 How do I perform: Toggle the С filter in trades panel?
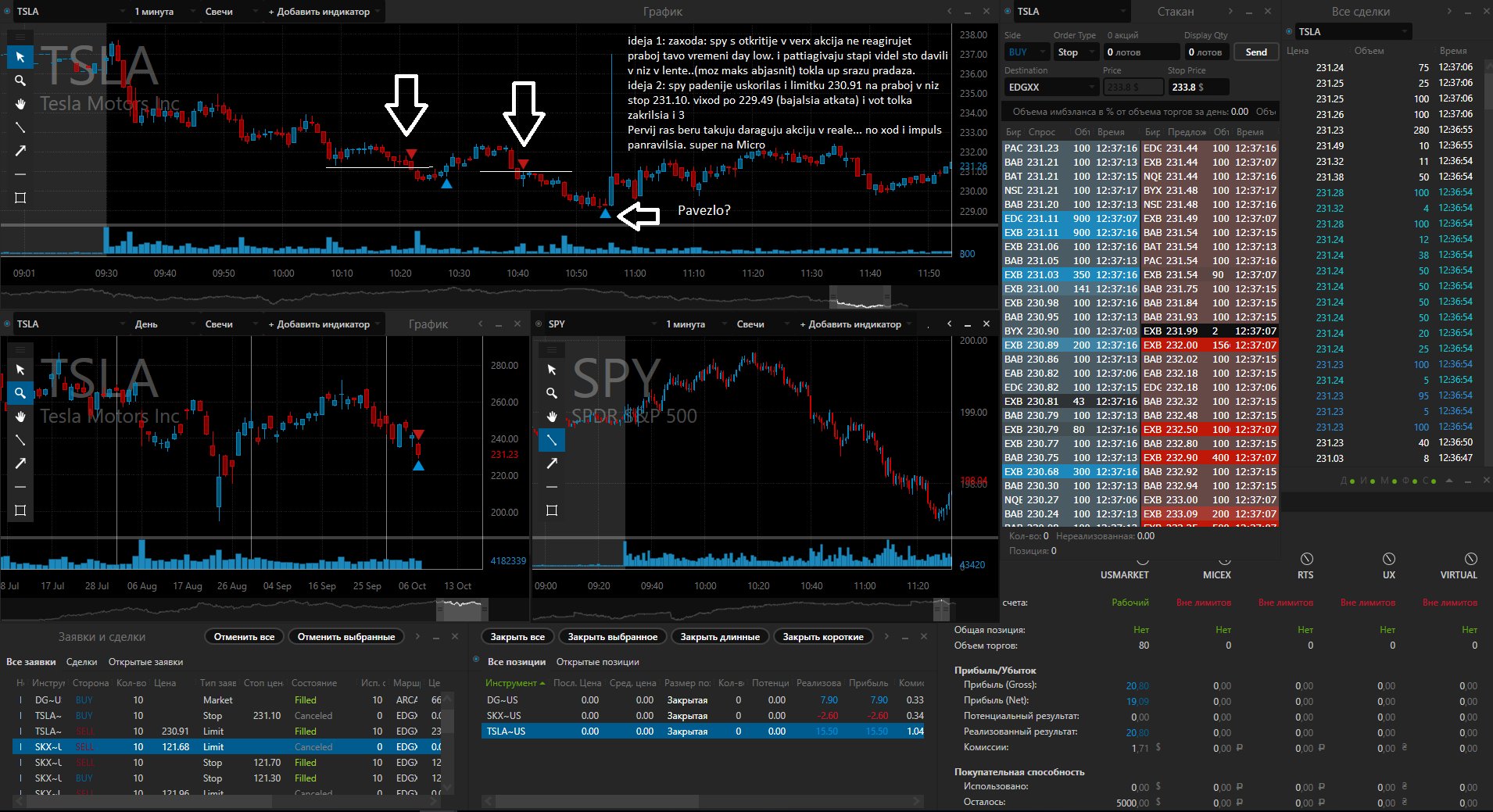pyautogui.click(x=1429, y=481)
